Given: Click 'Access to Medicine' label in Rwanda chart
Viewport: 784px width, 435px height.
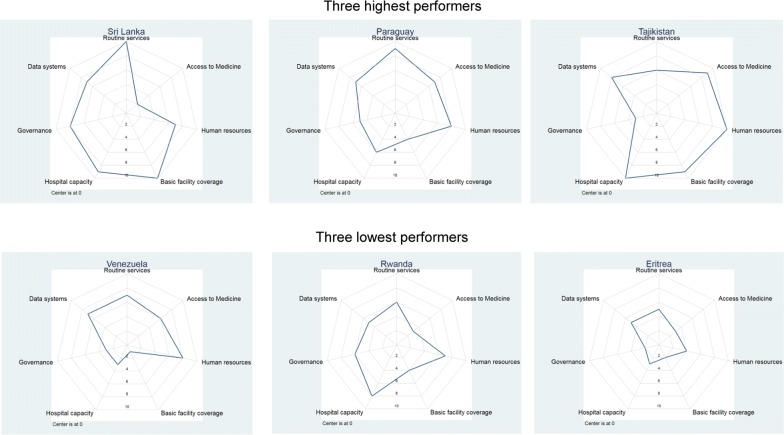Looking at the screenshot, I should pyautogui.click(x=482, y=298).
